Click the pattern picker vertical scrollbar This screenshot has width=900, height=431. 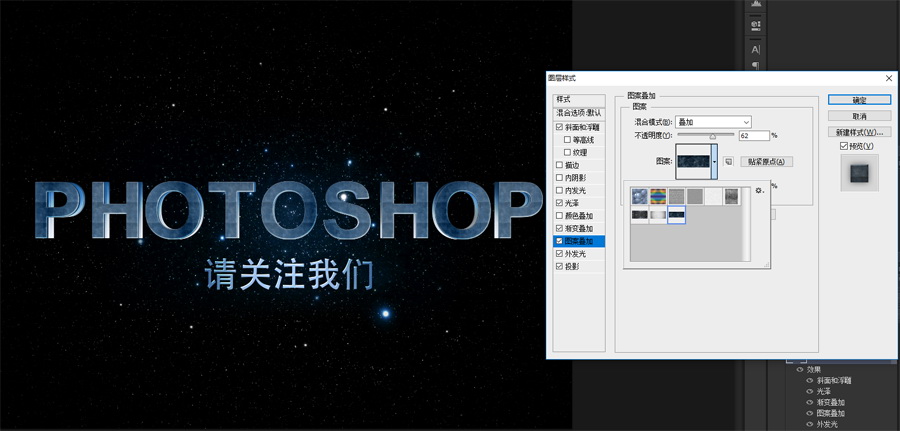click(746, 224)
